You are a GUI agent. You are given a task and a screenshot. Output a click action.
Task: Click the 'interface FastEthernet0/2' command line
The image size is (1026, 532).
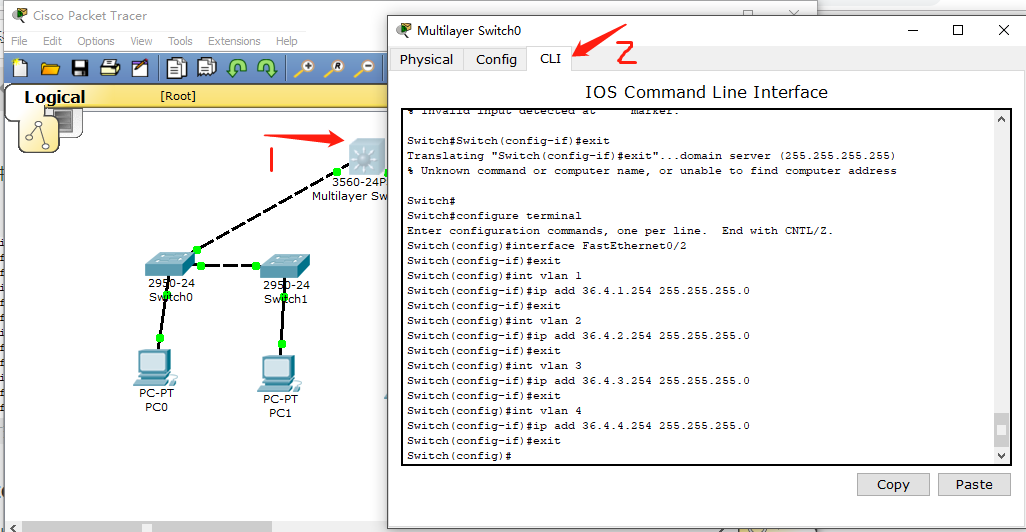pyautogui.click(x=546, y=245)
